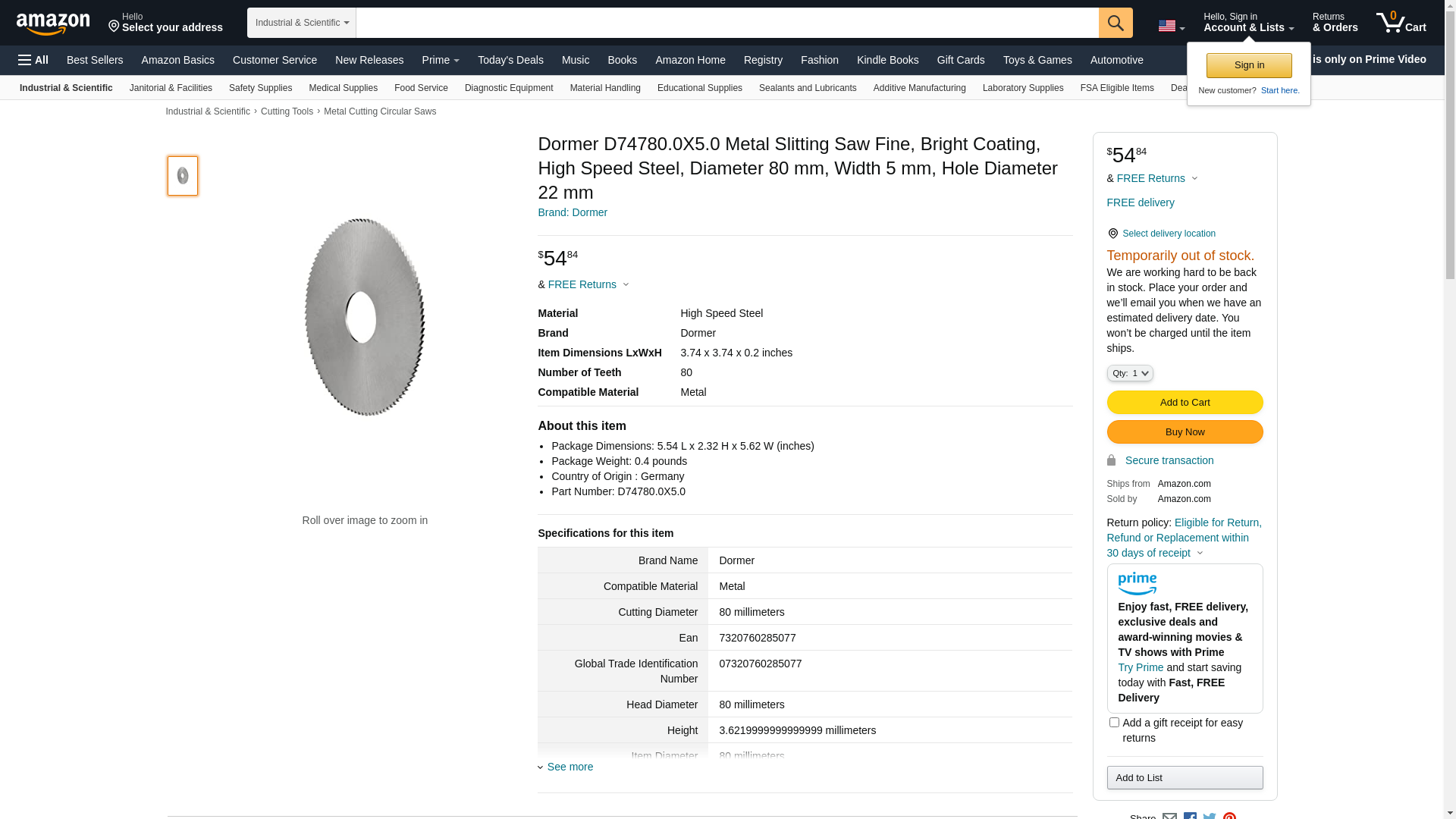Click the Add to Cart button
This screenshot has height=819, width=1456.
click(1185, 403)
